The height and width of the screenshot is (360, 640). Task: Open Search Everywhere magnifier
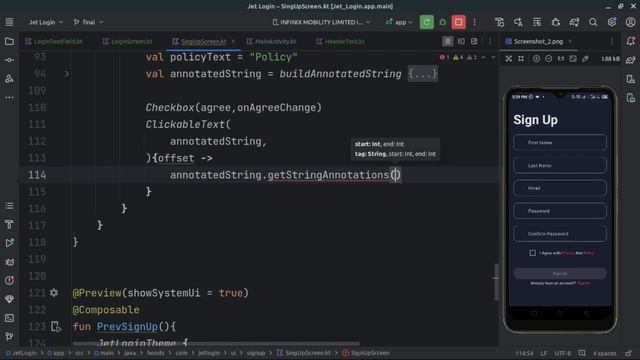point(593,22)
